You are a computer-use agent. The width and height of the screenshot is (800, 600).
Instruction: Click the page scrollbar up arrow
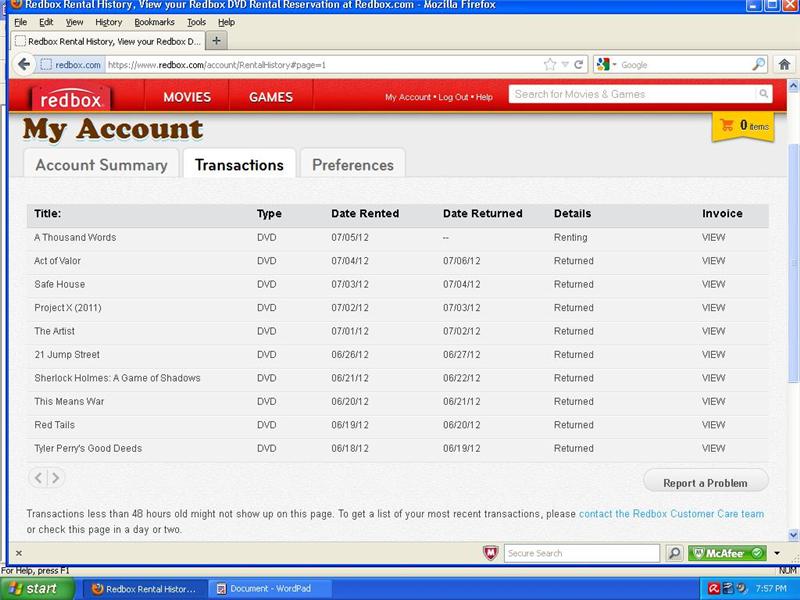click(x=793, y=86)
